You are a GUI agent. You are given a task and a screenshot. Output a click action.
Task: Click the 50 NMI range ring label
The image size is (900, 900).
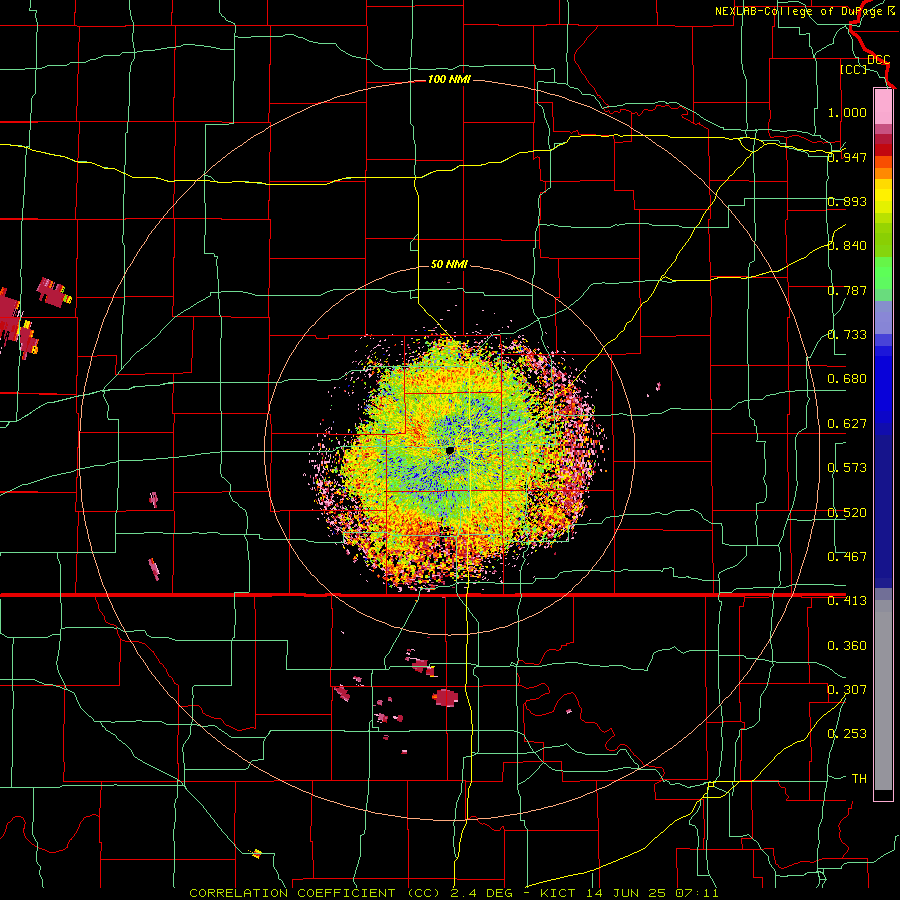[x=449, y=264]
